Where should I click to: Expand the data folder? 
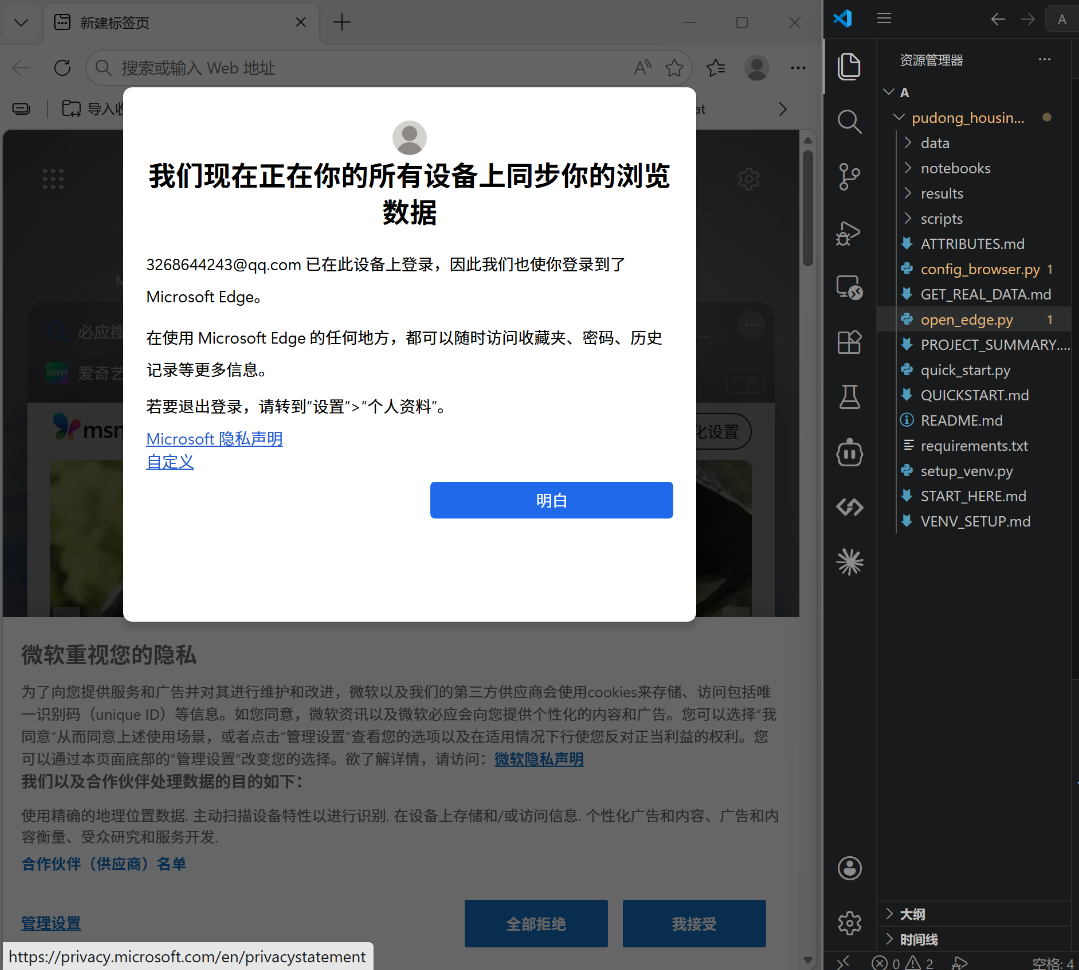coord(934,143)
